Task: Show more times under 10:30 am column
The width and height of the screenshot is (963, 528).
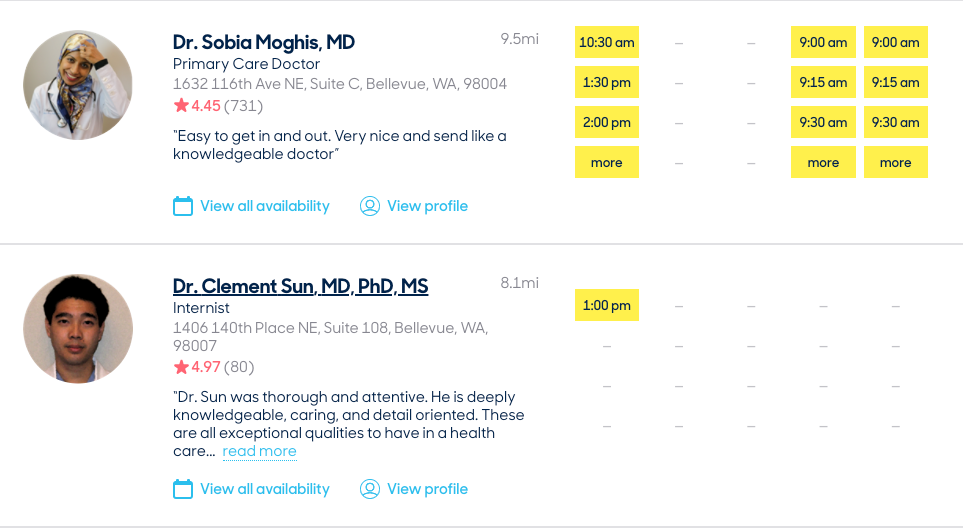Action: [607, 162]
